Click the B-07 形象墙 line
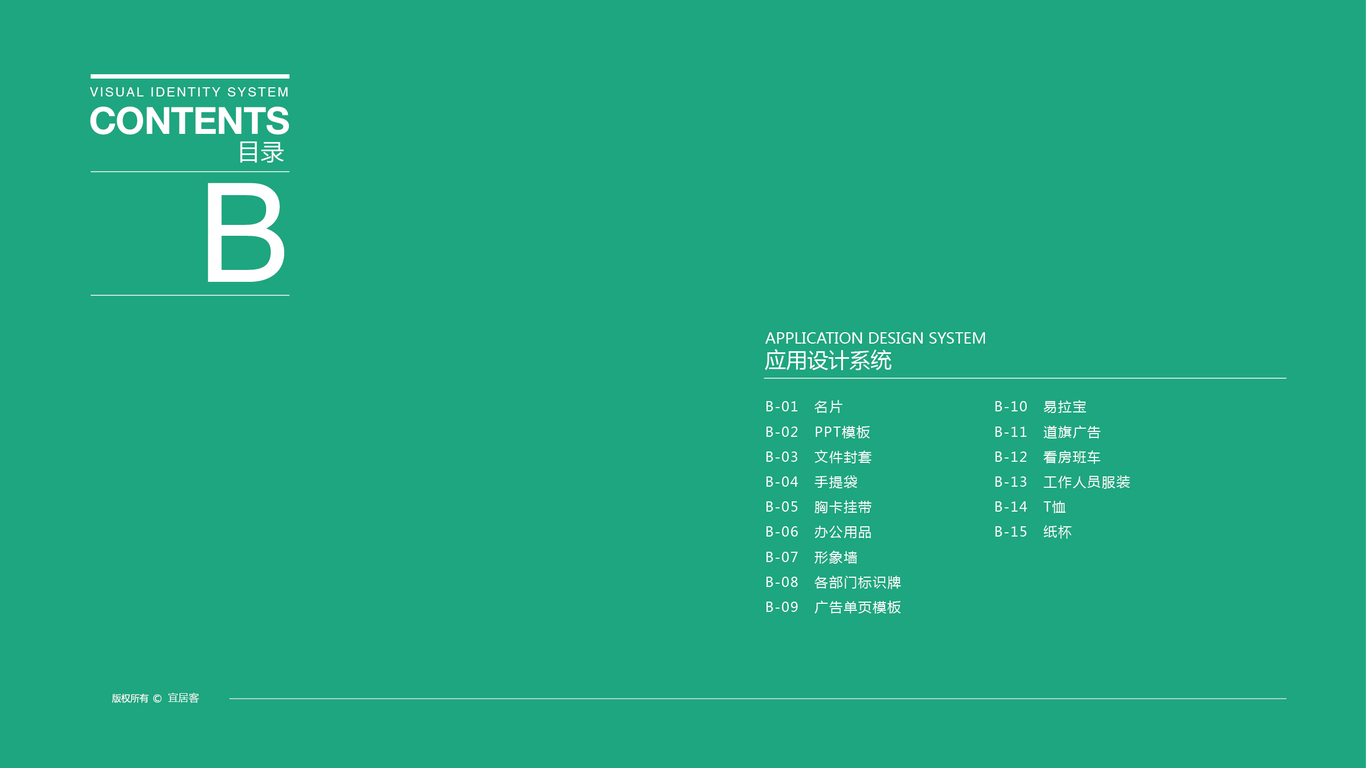This screenshot has width=1366, height=768. [x=811, y=557]
